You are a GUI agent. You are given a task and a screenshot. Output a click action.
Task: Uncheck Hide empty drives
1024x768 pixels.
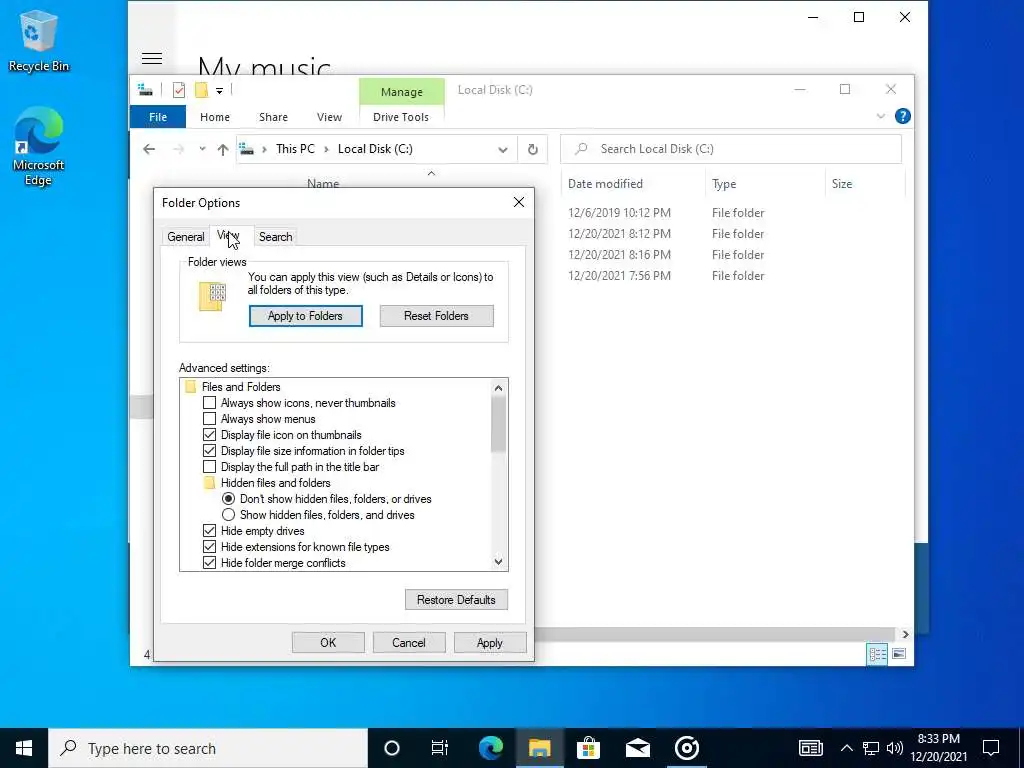(x=209, y=531)
